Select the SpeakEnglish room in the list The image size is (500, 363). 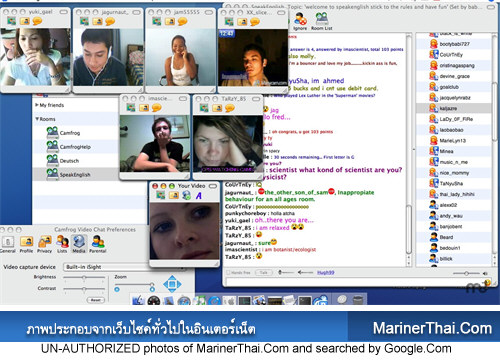(x=75, y=174)
